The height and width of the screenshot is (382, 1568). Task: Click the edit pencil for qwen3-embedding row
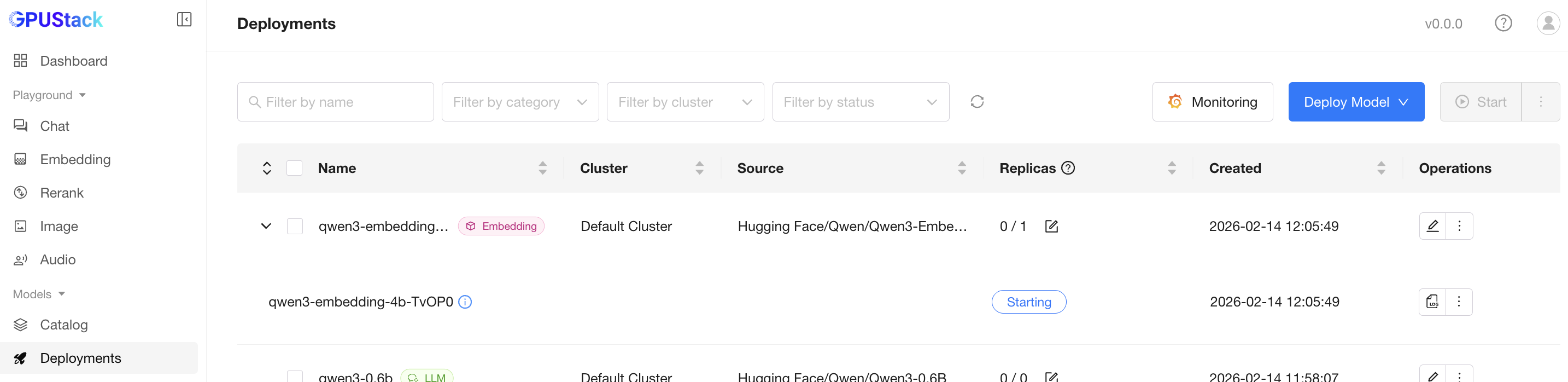1432,226
